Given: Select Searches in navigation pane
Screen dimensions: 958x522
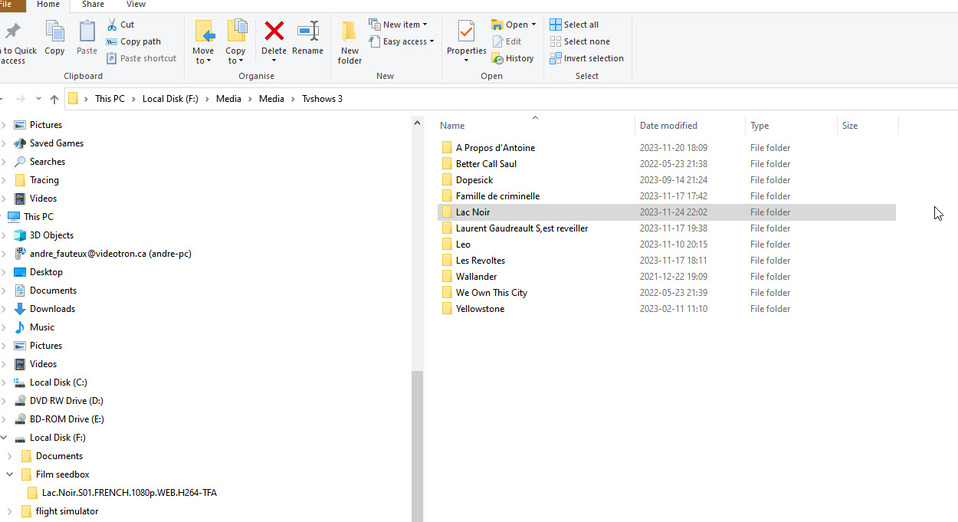Looking at the screenshot, I should [47, 161].
